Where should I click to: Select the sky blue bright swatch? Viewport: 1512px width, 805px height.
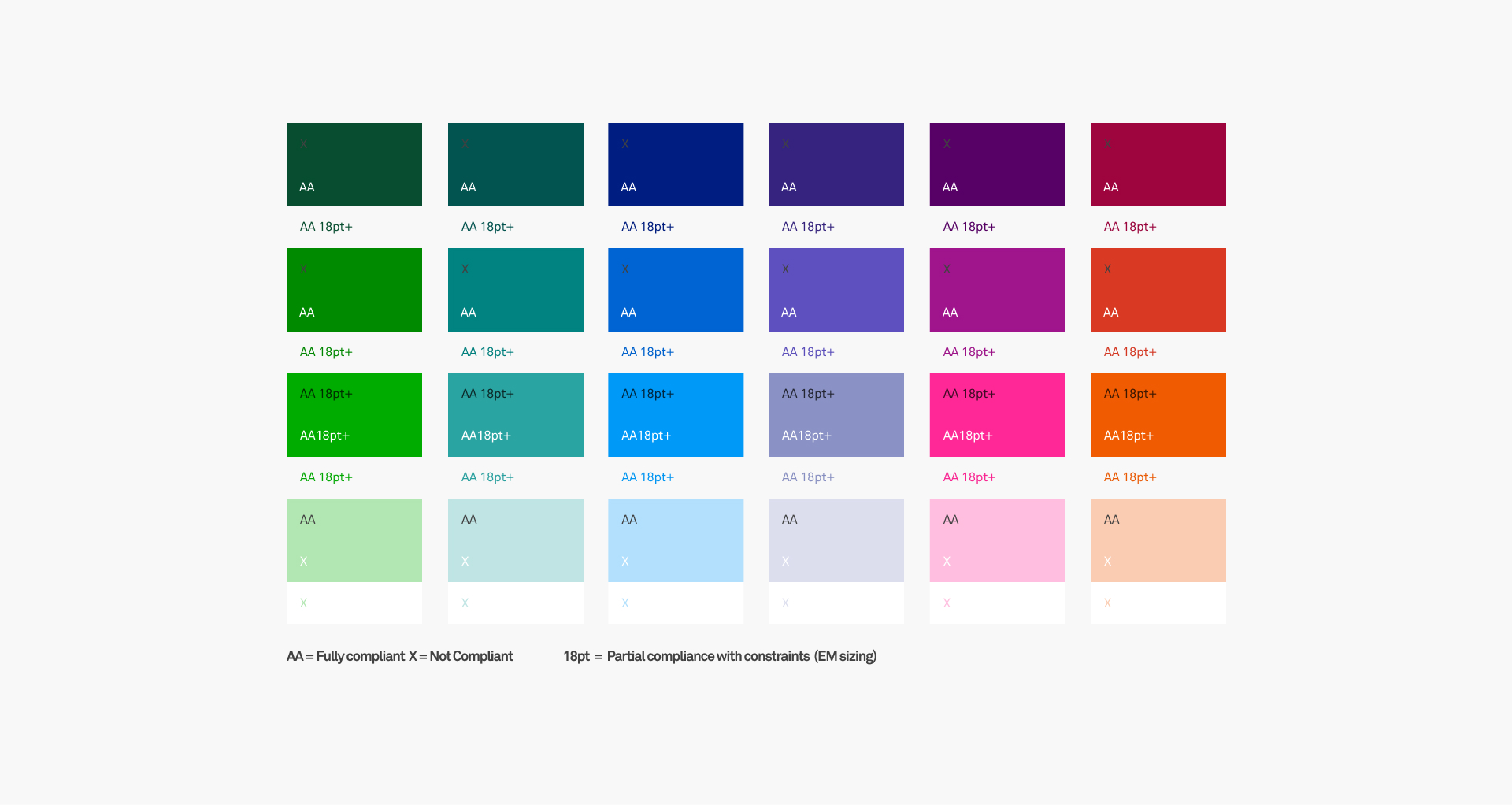click(676, 414)
